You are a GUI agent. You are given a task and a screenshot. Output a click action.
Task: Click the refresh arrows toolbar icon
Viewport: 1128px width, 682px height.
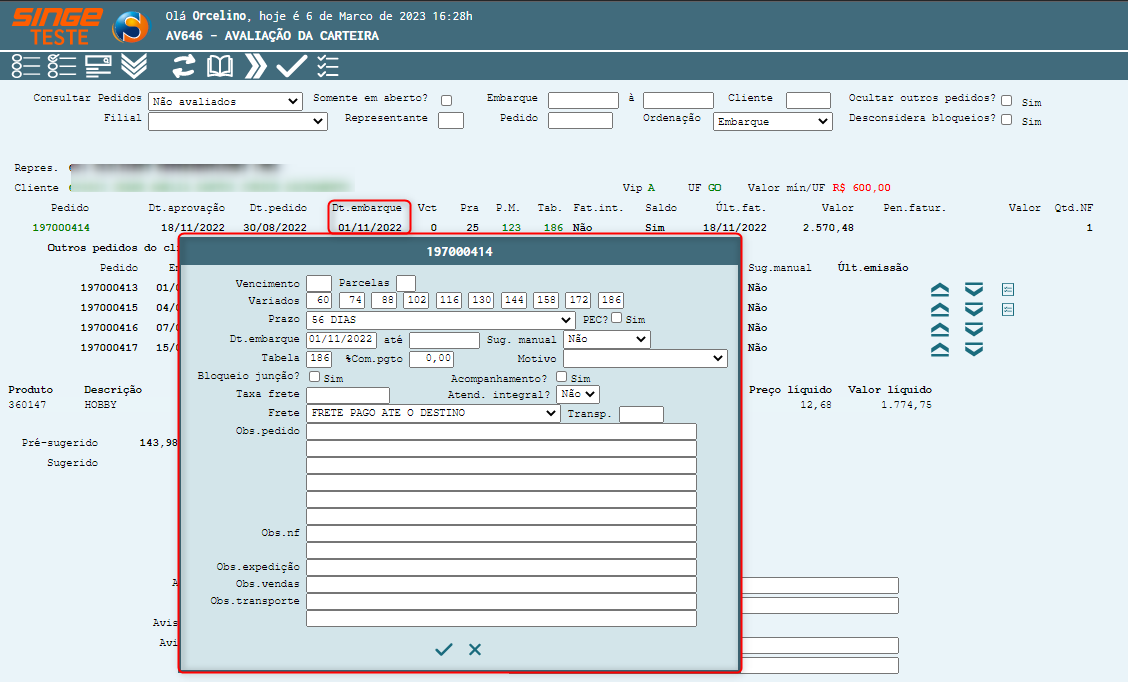point(184,66)
